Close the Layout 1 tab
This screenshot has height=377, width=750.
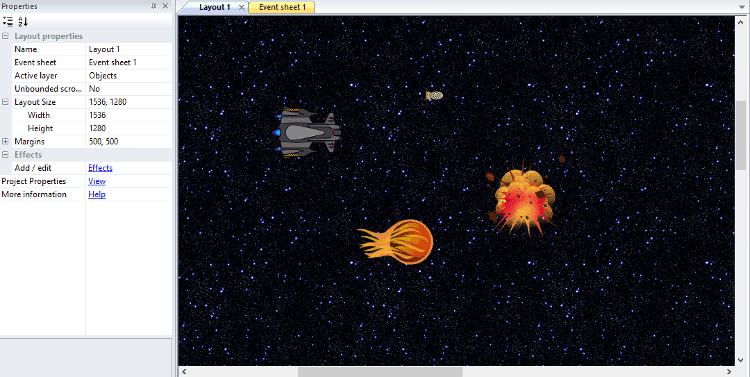pyautogui.click(x=242, y=7)
